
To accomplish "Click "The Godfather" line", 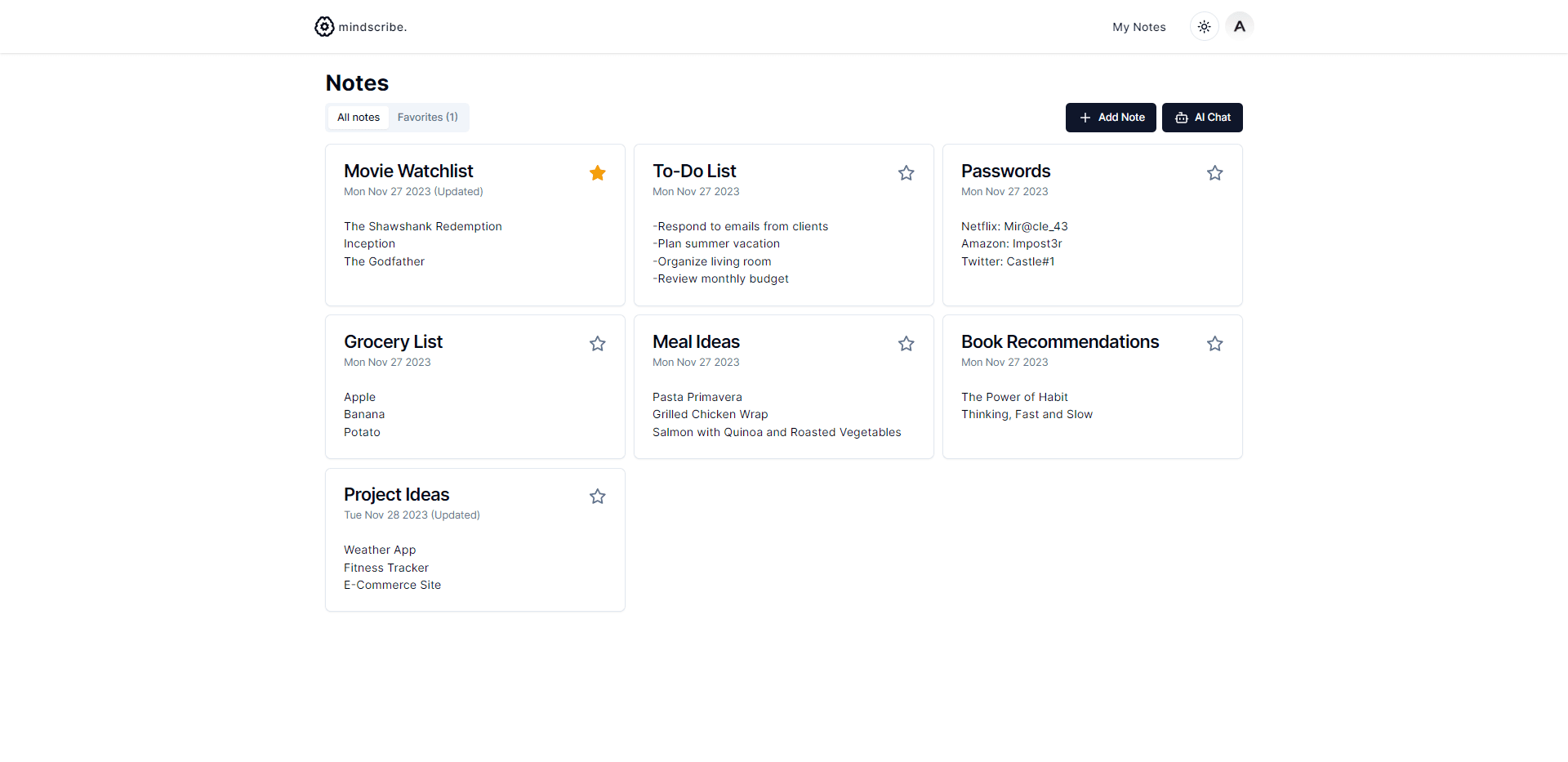I will 384,261.
